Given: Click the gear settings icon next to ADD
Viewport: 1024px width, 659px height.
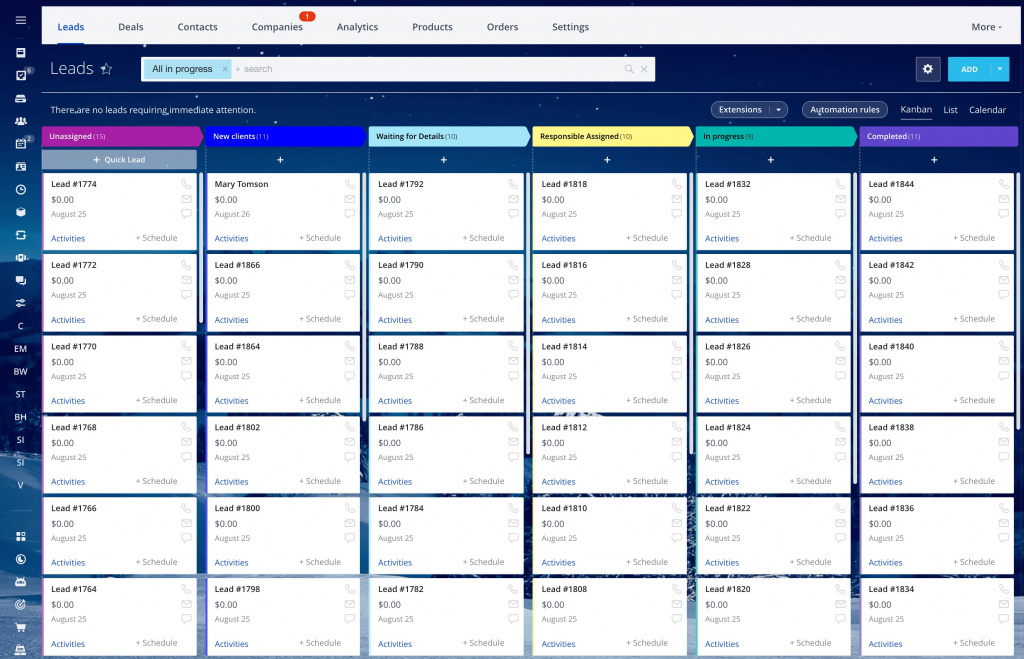Looking at the screenshot, I should tap(928, 69).
